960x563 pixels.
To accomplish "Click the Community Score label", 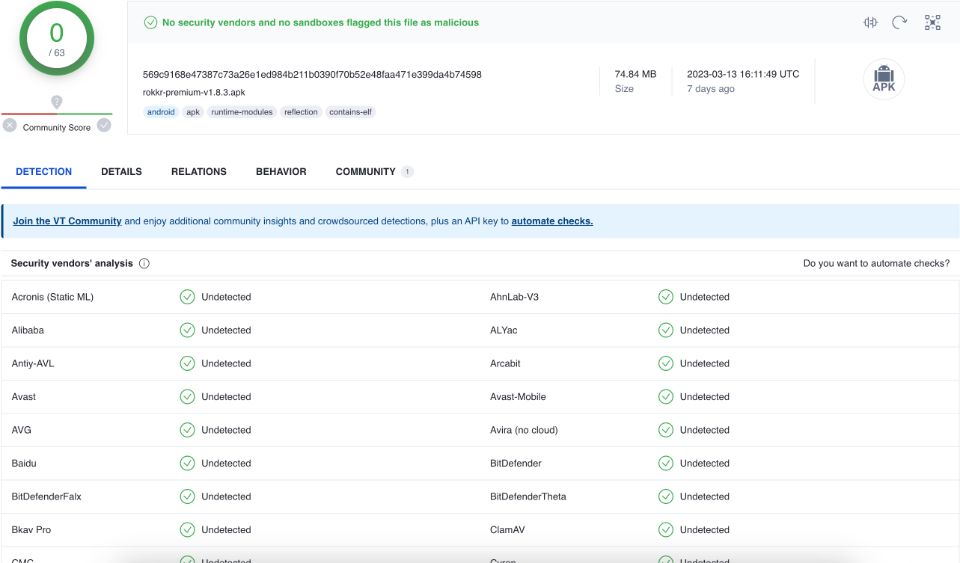I will tap(56, 127).
